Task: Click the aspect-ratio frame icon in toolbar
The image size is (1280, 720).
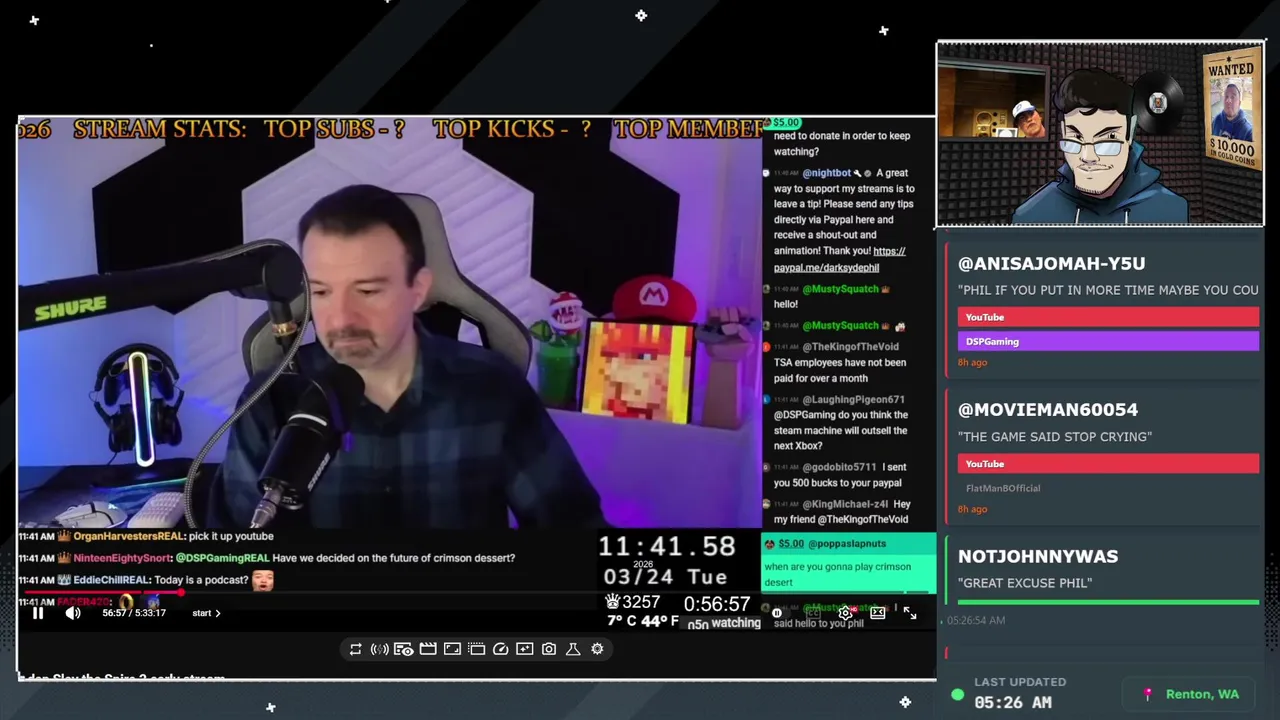Action: pos(452,649)
